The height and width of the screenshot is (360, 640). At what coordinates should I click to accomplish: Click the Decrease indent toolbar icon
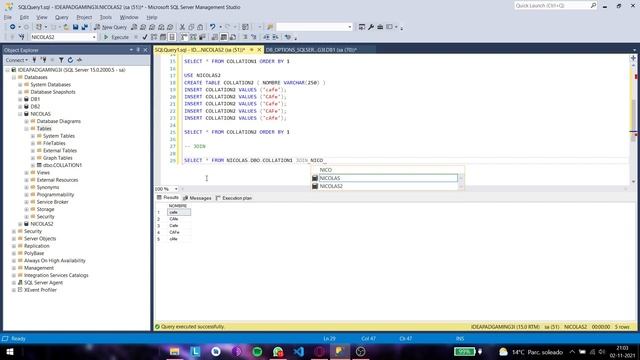pos(266,37)
